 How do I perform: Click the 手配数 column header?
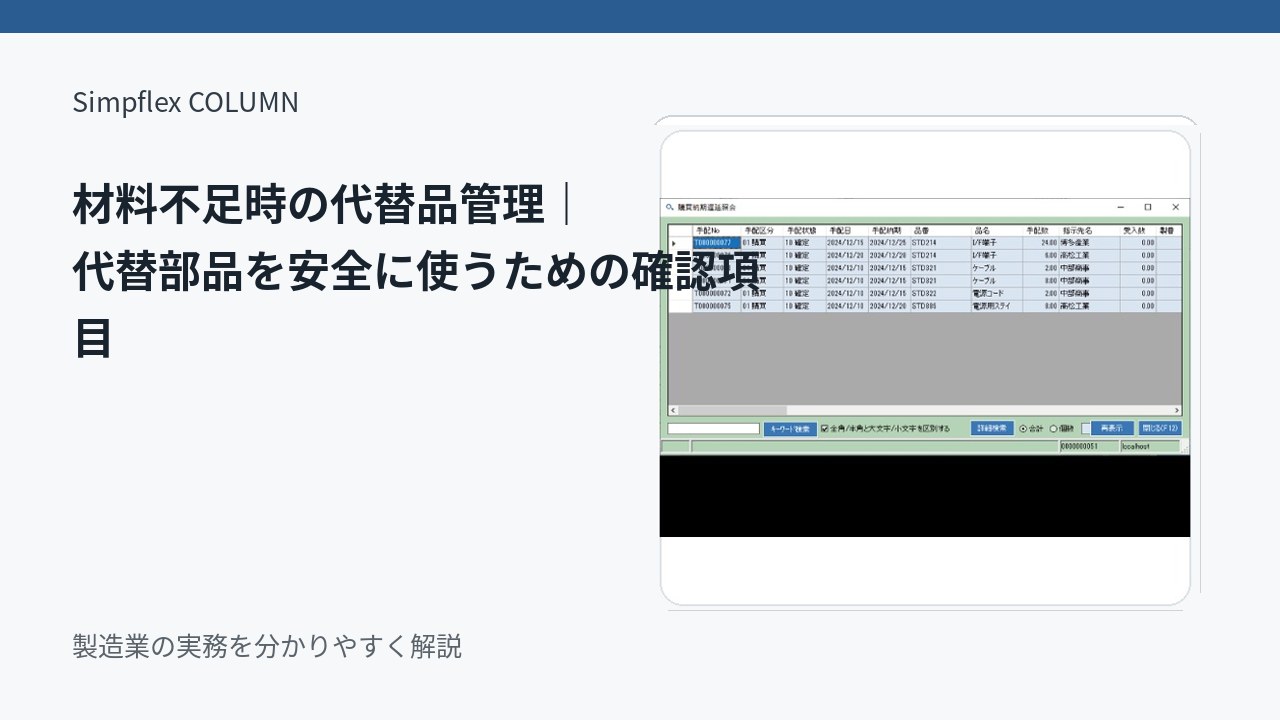(1041, 231)
